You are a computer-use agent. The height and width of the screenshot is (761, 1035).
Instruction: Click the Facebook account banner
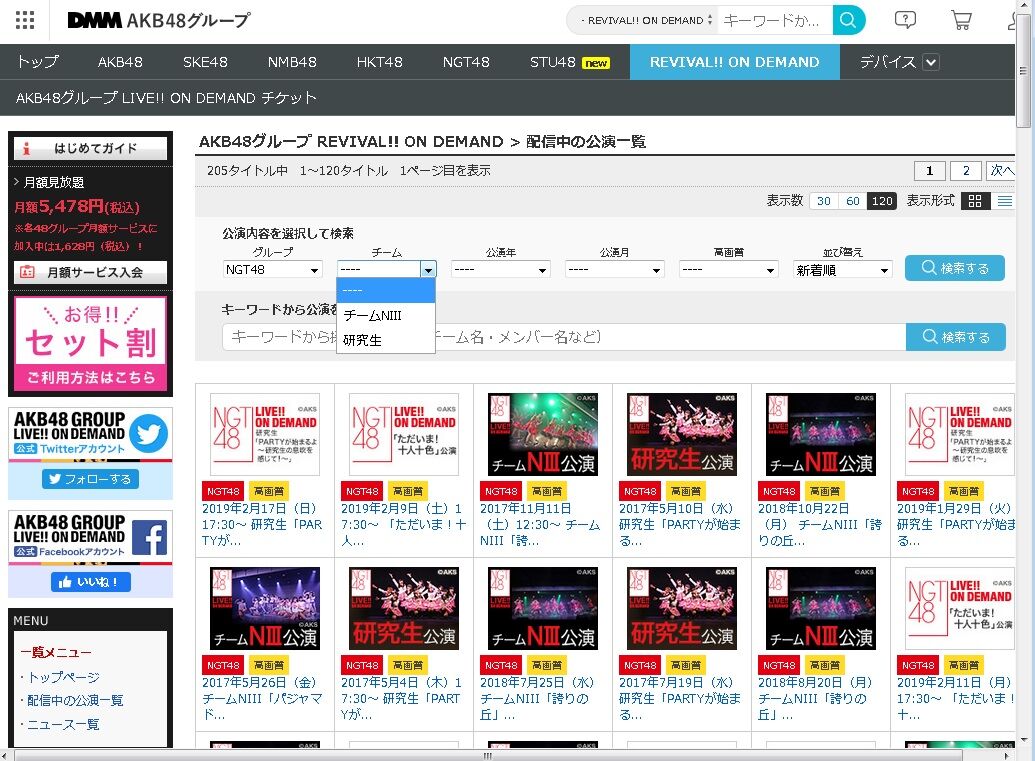click(x=90, y=537)
